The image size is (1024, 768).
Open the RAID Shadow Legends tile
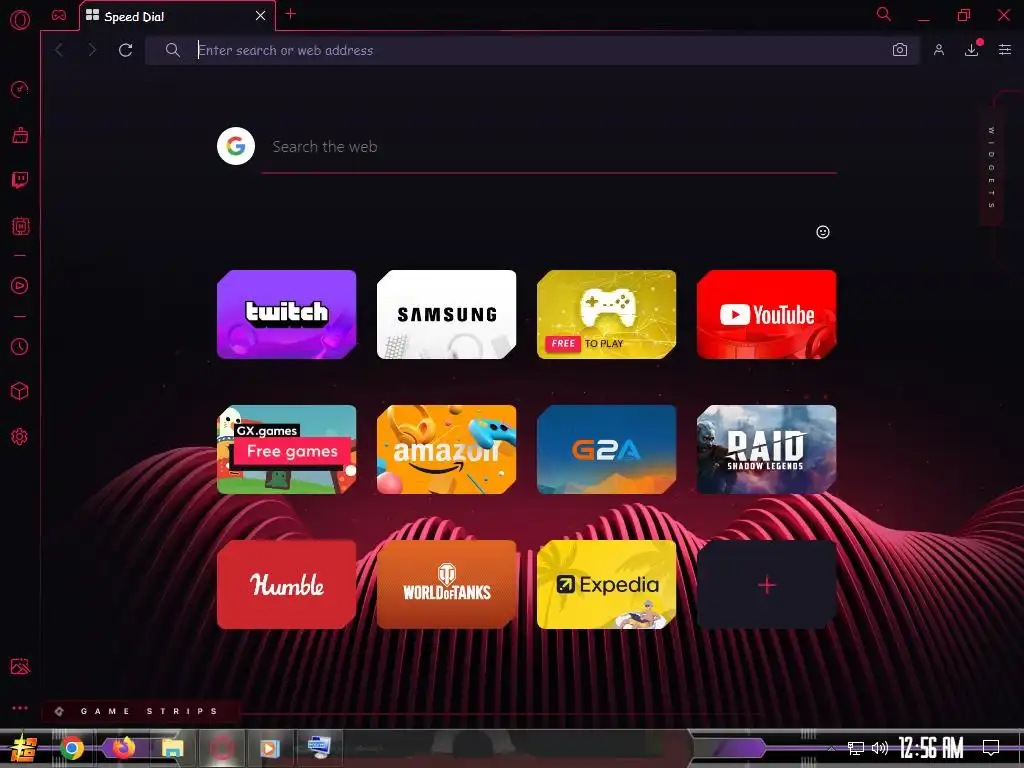pos(767,449)
